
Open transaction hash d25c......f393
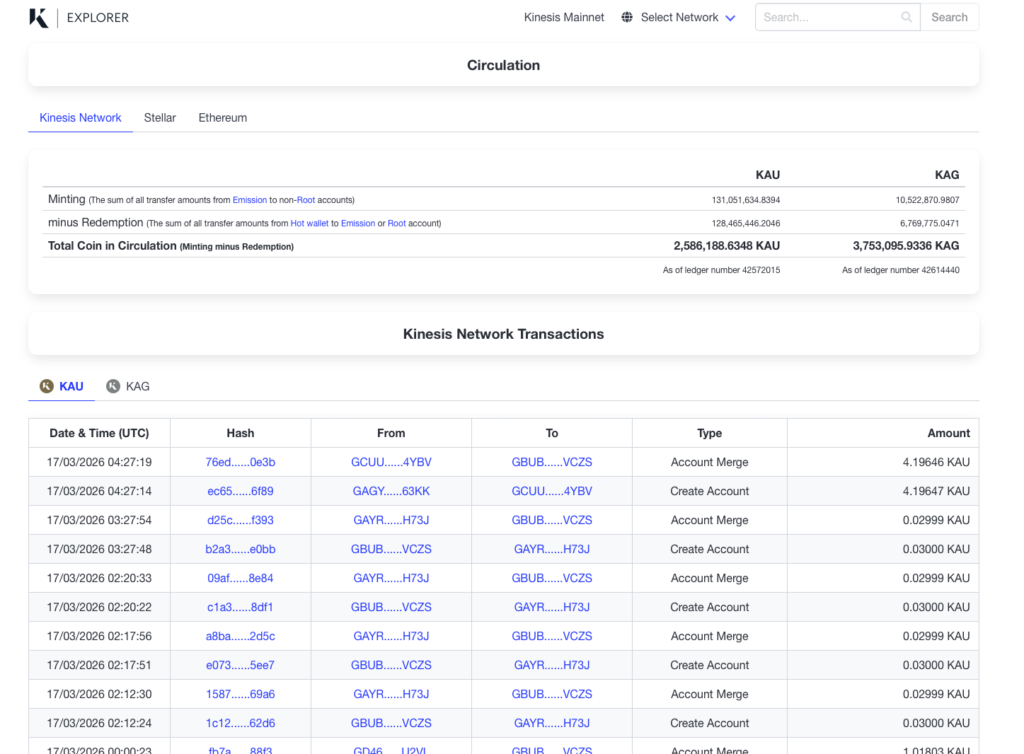240,520
